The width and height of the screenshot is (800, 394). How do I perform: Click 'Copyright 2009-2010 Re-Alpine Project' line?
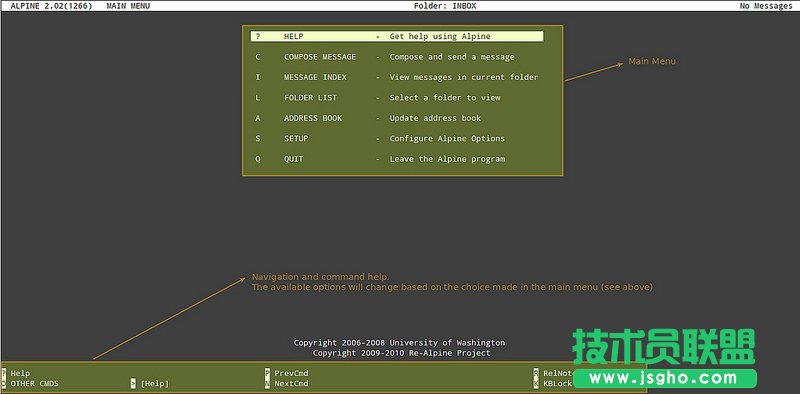402,353
